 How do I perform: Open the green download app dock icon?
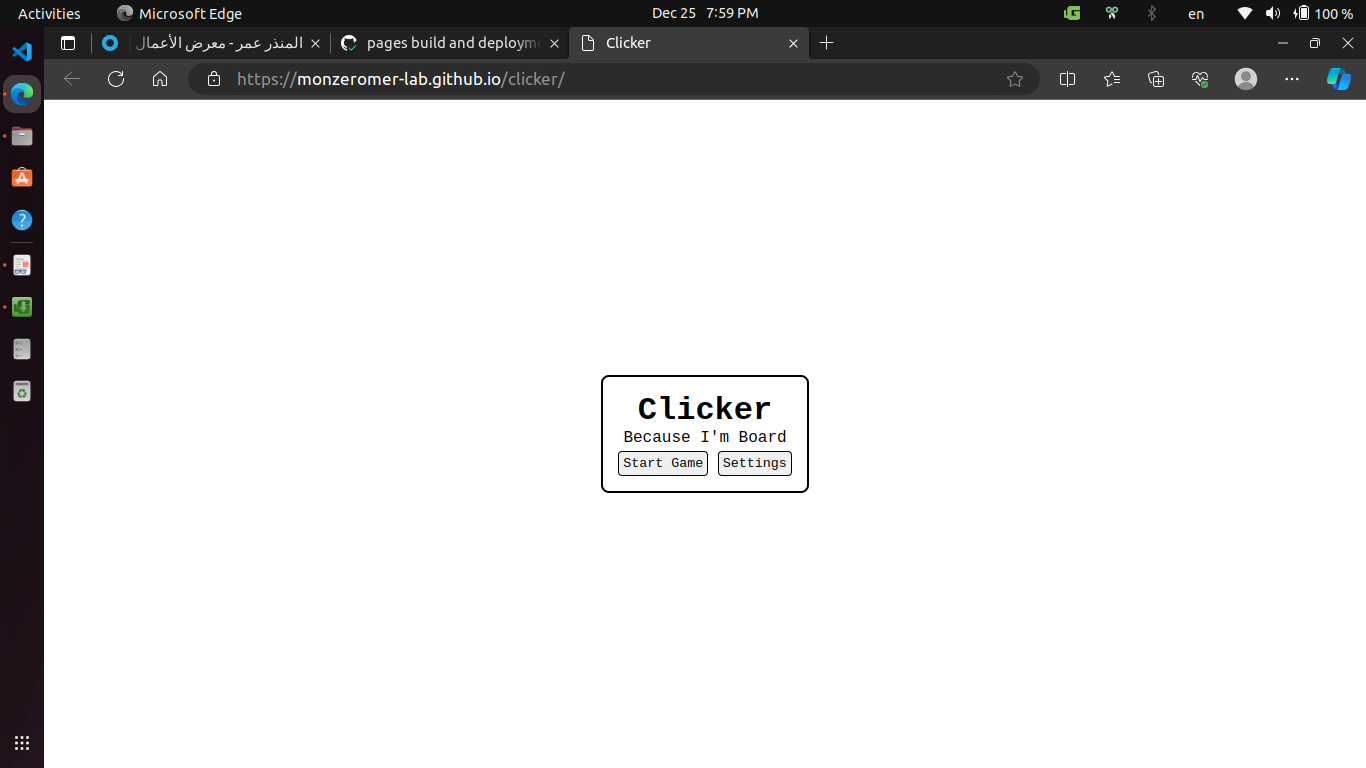pyautogui.click(x=22, y=307)
